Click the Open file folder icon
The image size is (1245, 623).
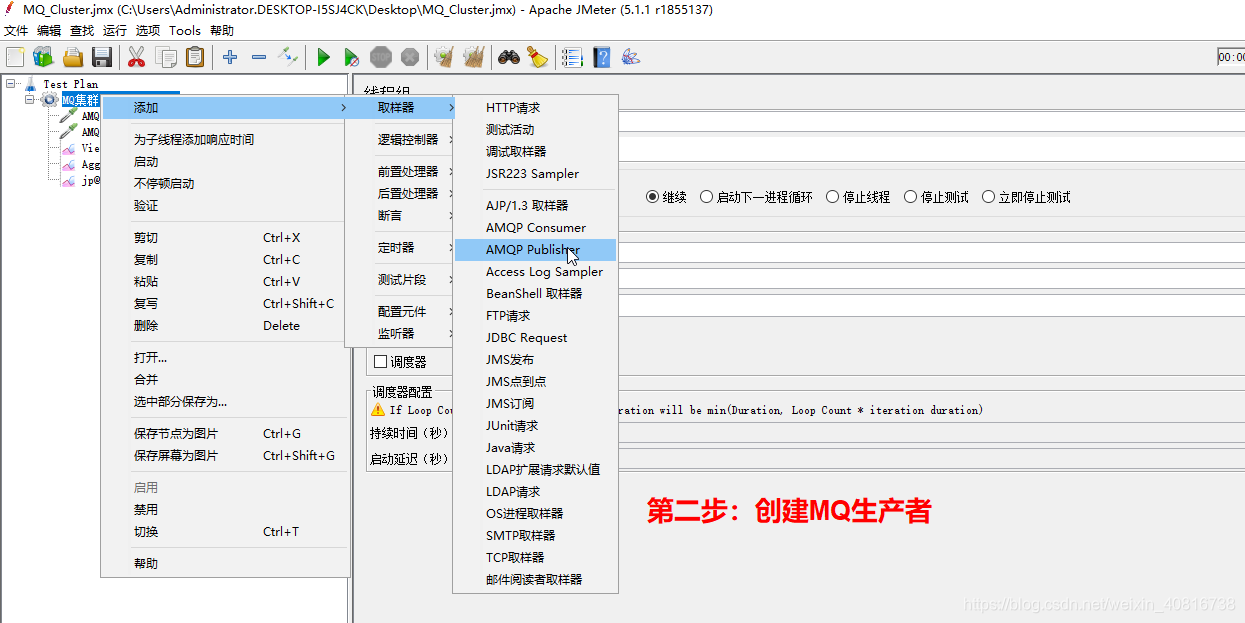pyautogui.click(x=73, y=57)
